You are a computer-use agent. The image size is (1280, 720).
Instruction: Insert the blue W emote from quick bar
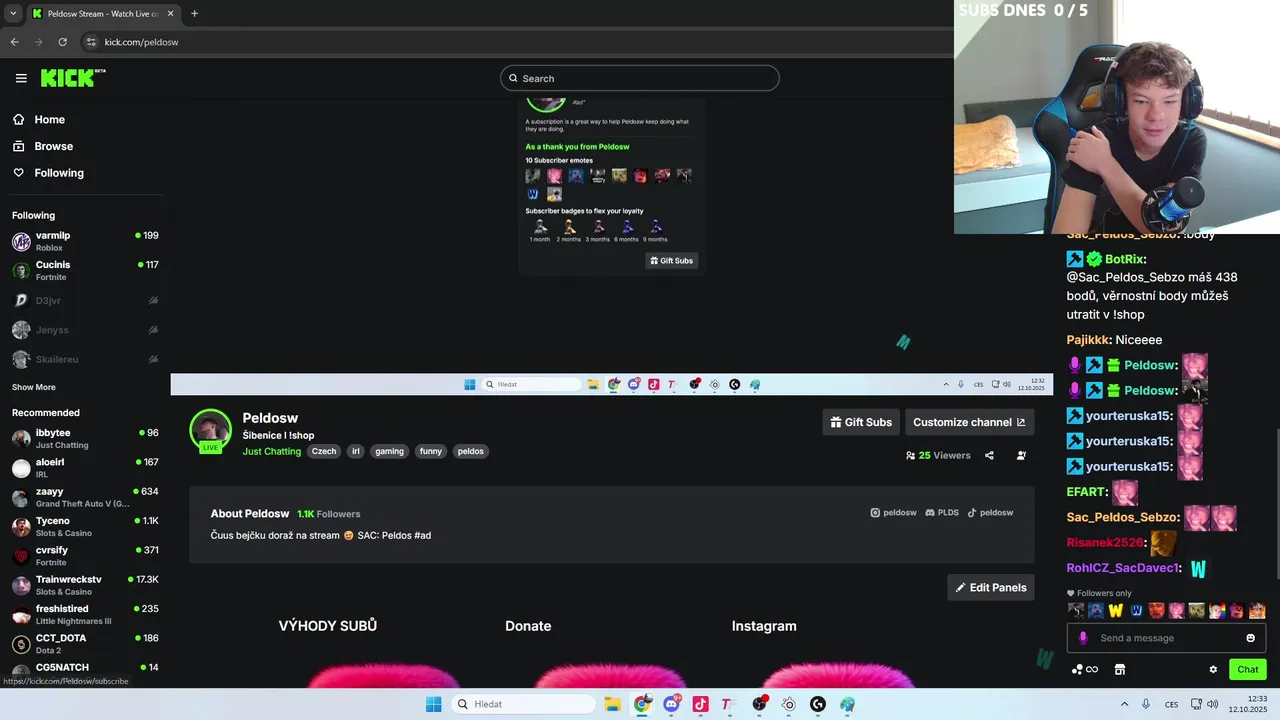[1136, 610]
